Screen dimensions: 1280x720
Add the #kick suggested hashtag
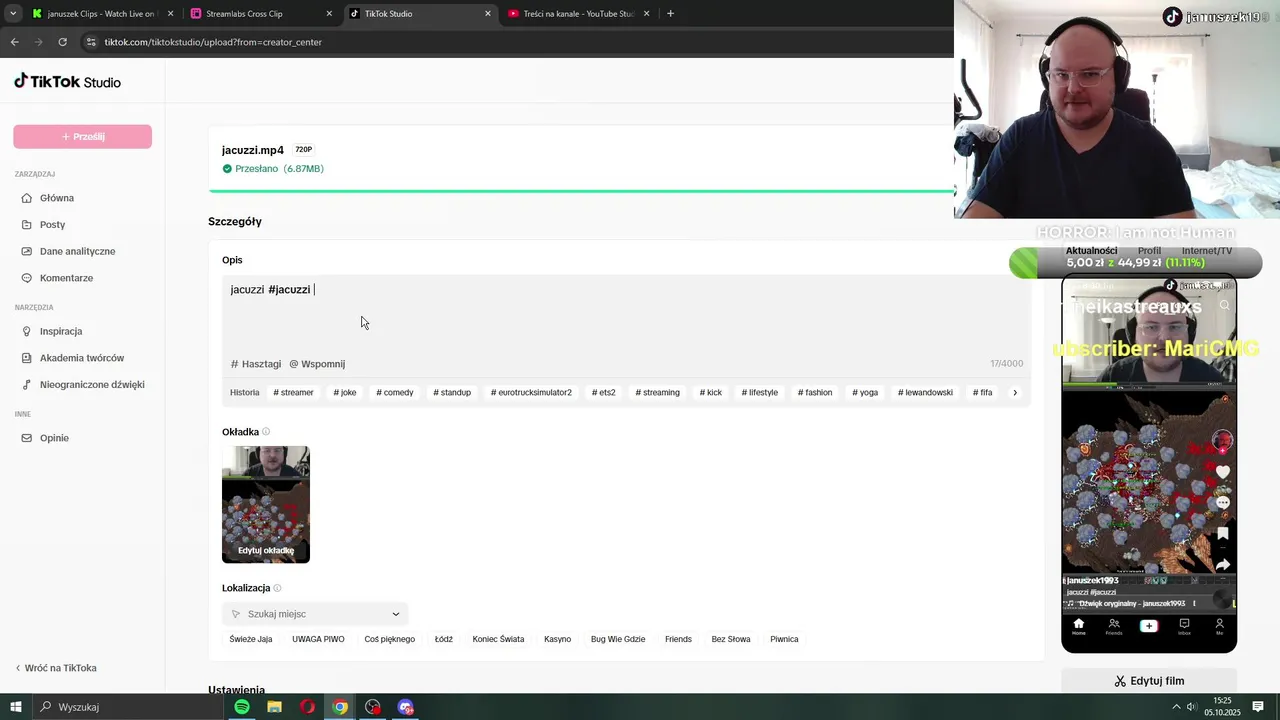(x=710, y=392)
